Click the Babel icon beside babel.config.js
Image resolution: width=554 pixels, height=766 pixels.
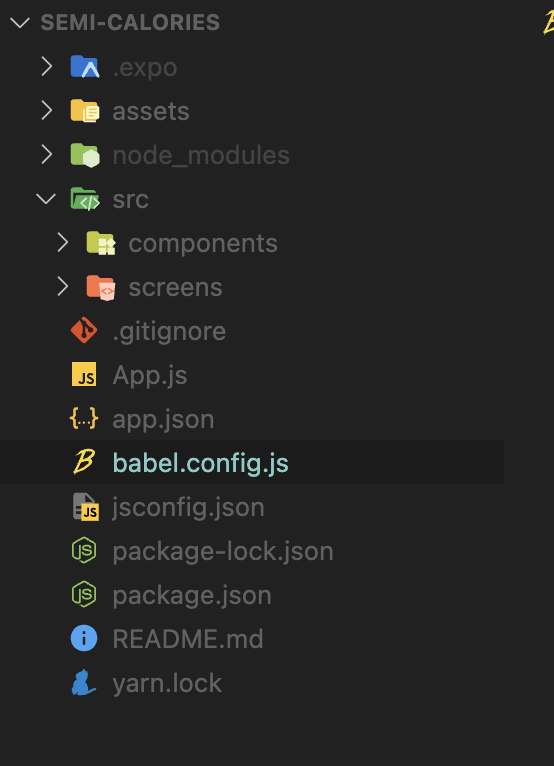84,462
